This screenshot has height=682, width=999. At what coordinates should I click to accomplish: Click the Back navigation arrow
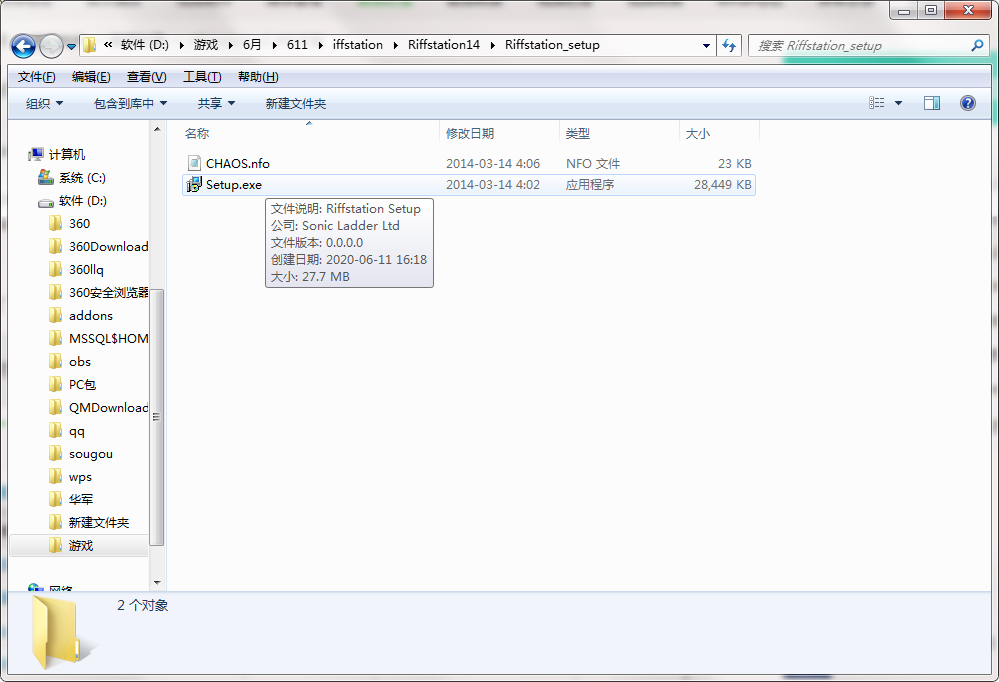24,46
